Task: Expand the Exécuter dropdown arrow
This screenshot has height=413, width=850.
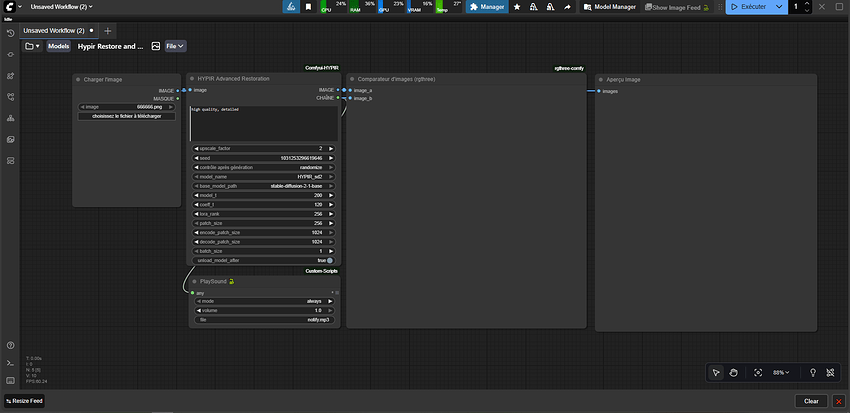Action: pos(781,7)
